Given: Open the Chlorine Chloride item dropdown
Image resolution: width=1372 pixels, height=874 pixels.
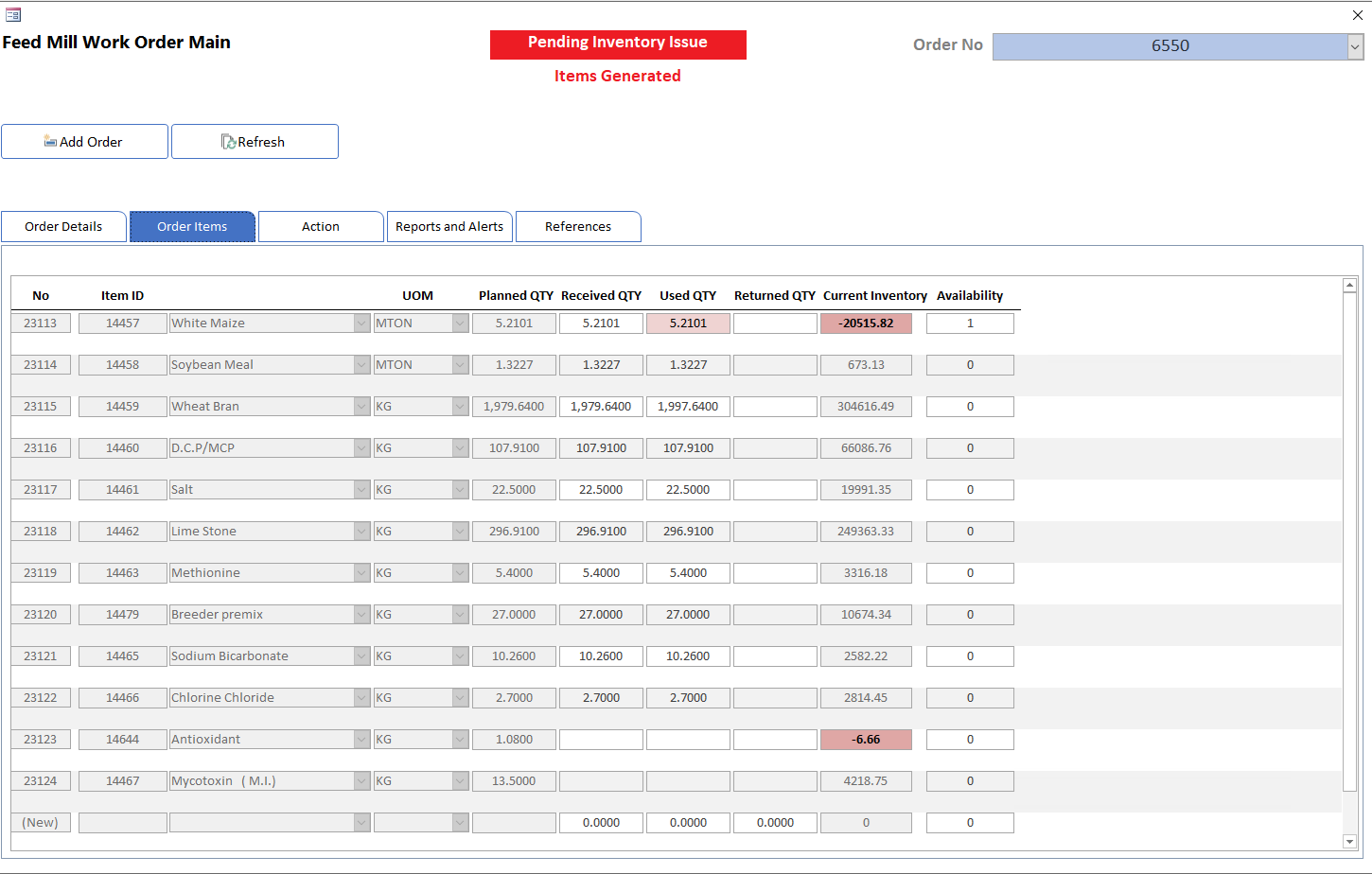Looking at the screenshot, I should click(x=361, y=698).
